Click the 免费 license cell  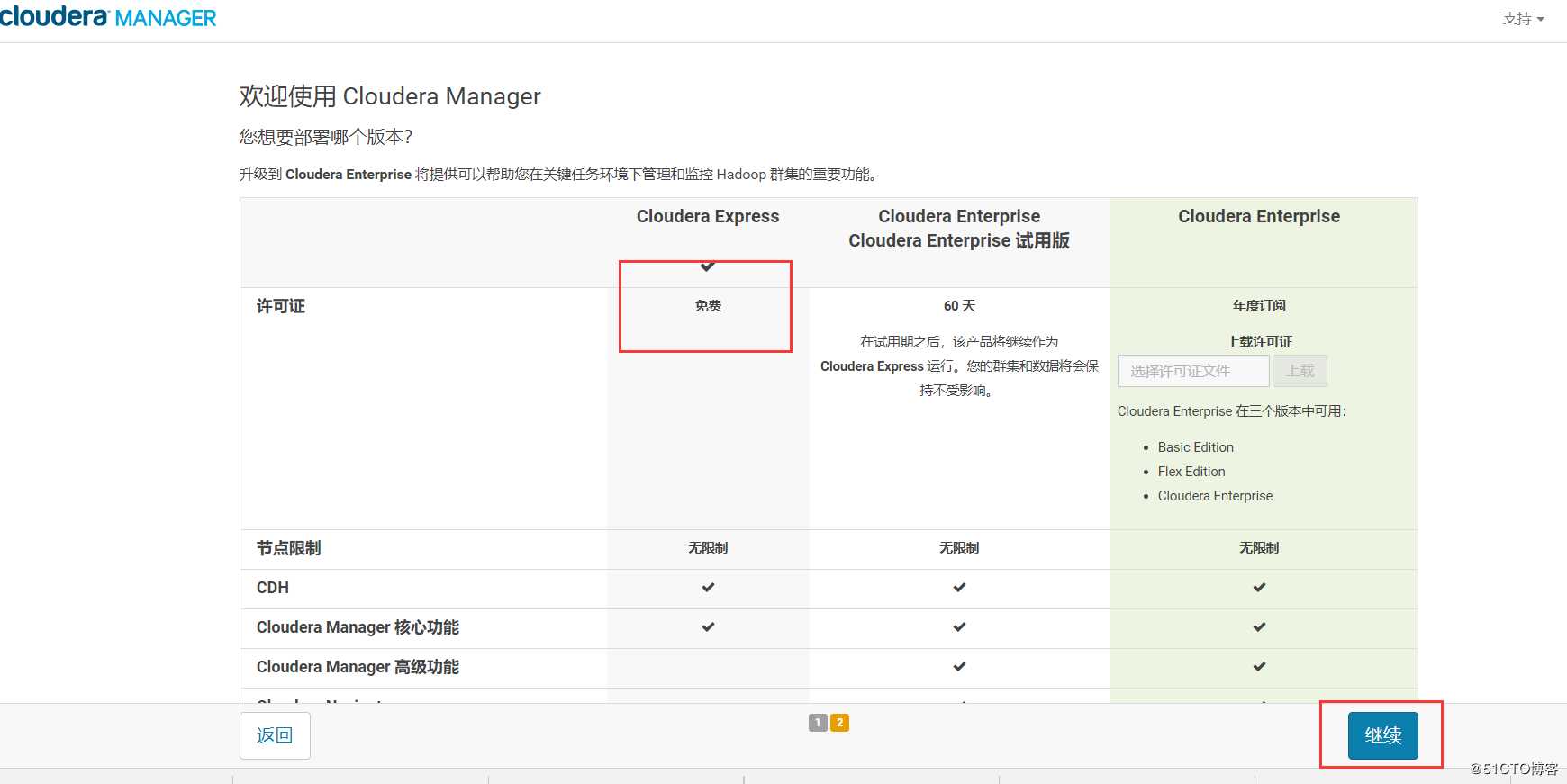click(708, 306)
